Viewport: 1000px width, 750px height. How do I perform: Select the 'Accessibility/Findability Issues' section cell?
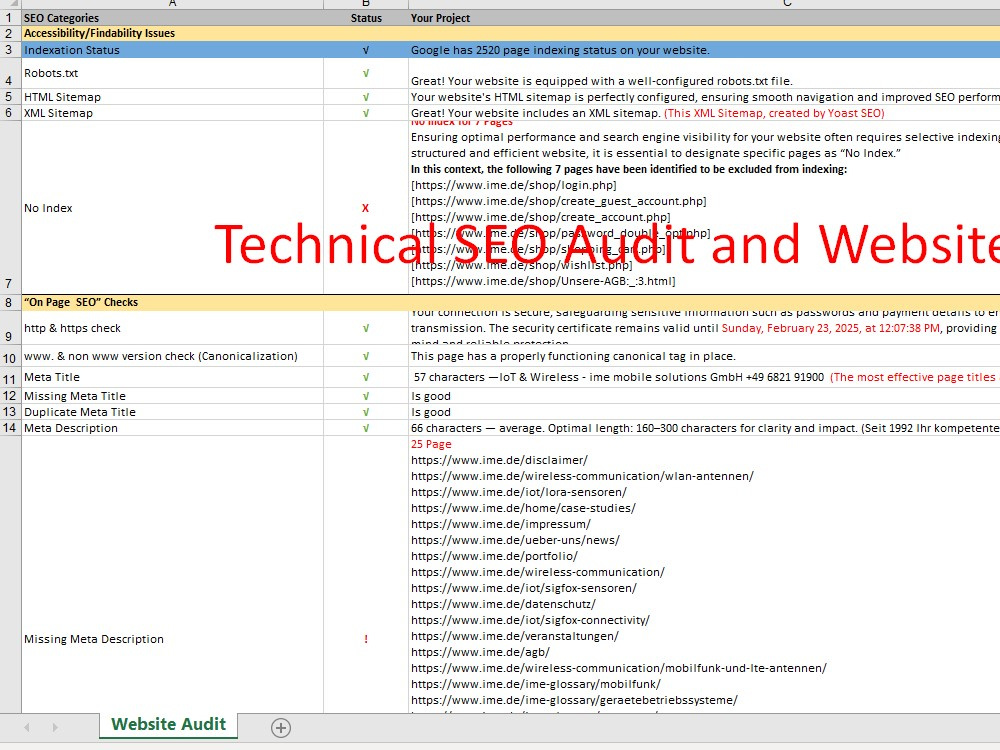coord(172,33)
